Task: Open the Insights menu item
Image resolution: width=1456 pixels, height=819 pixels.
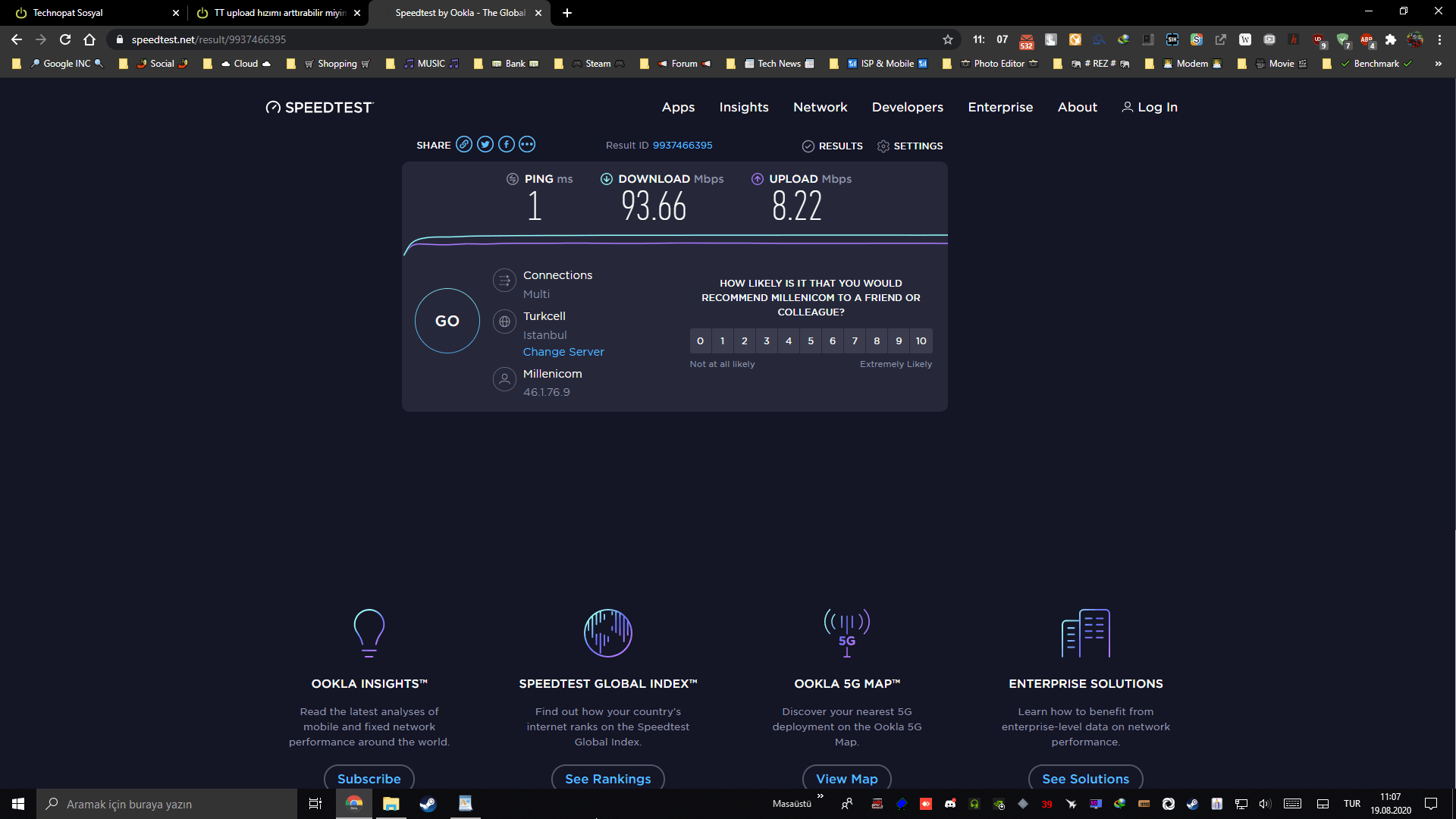Action: pyautogui.click(x=744, y=108)
